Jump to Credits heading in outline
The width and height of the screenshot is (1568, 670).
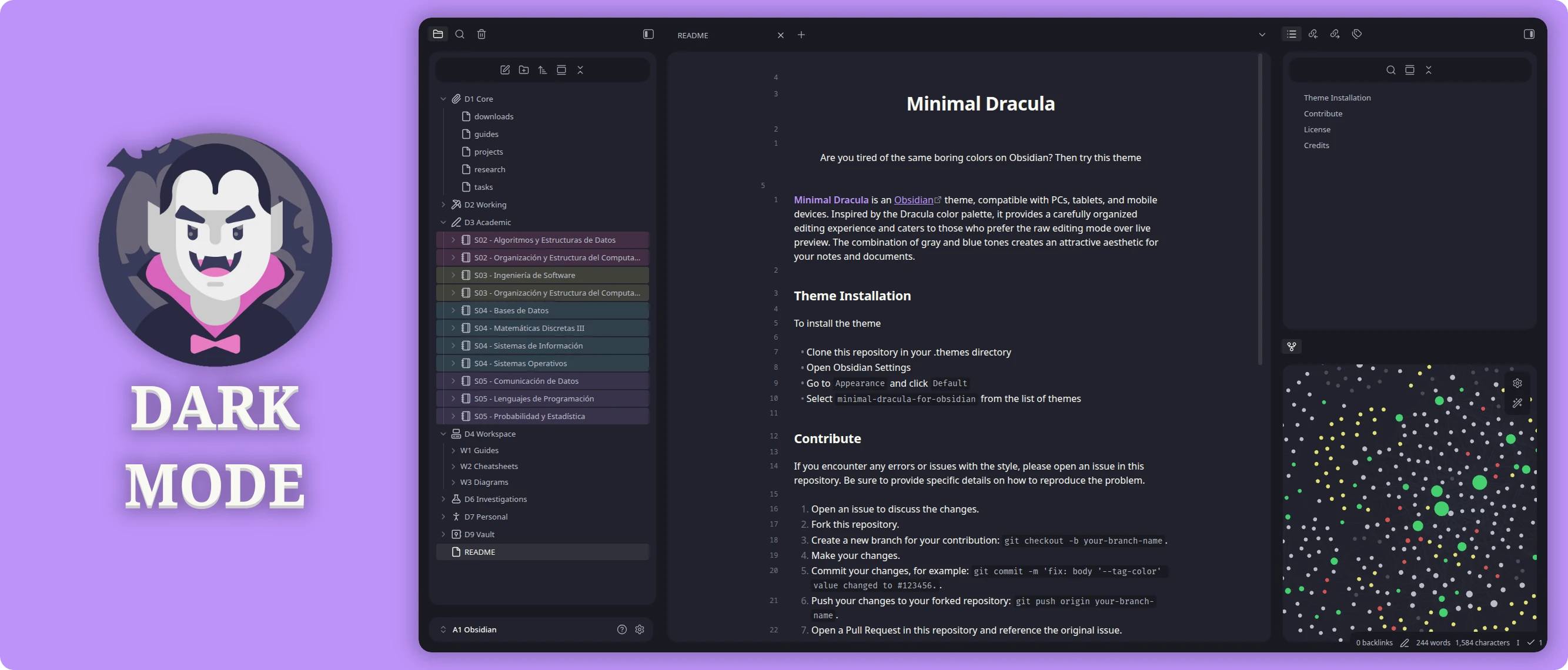click(x=1316, y=145)
